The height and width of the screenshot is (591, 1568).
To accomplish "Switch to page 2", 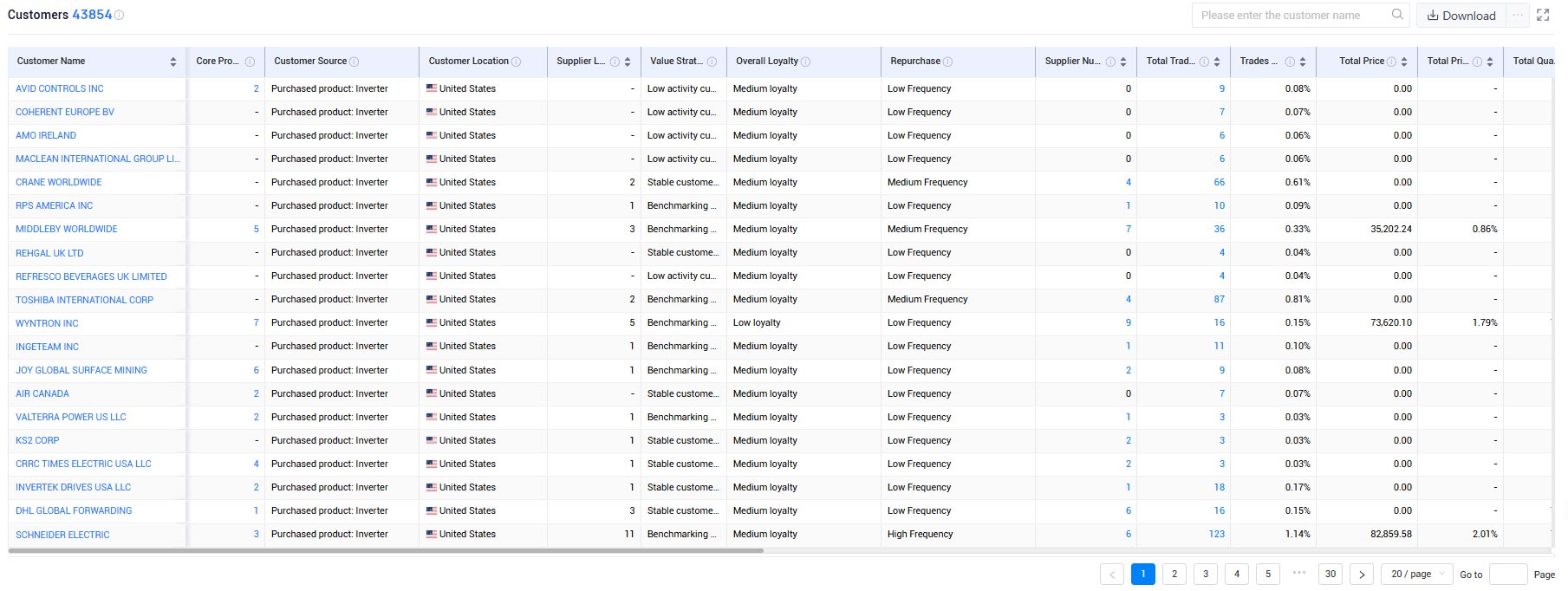I will click(x=1174, y=575).
